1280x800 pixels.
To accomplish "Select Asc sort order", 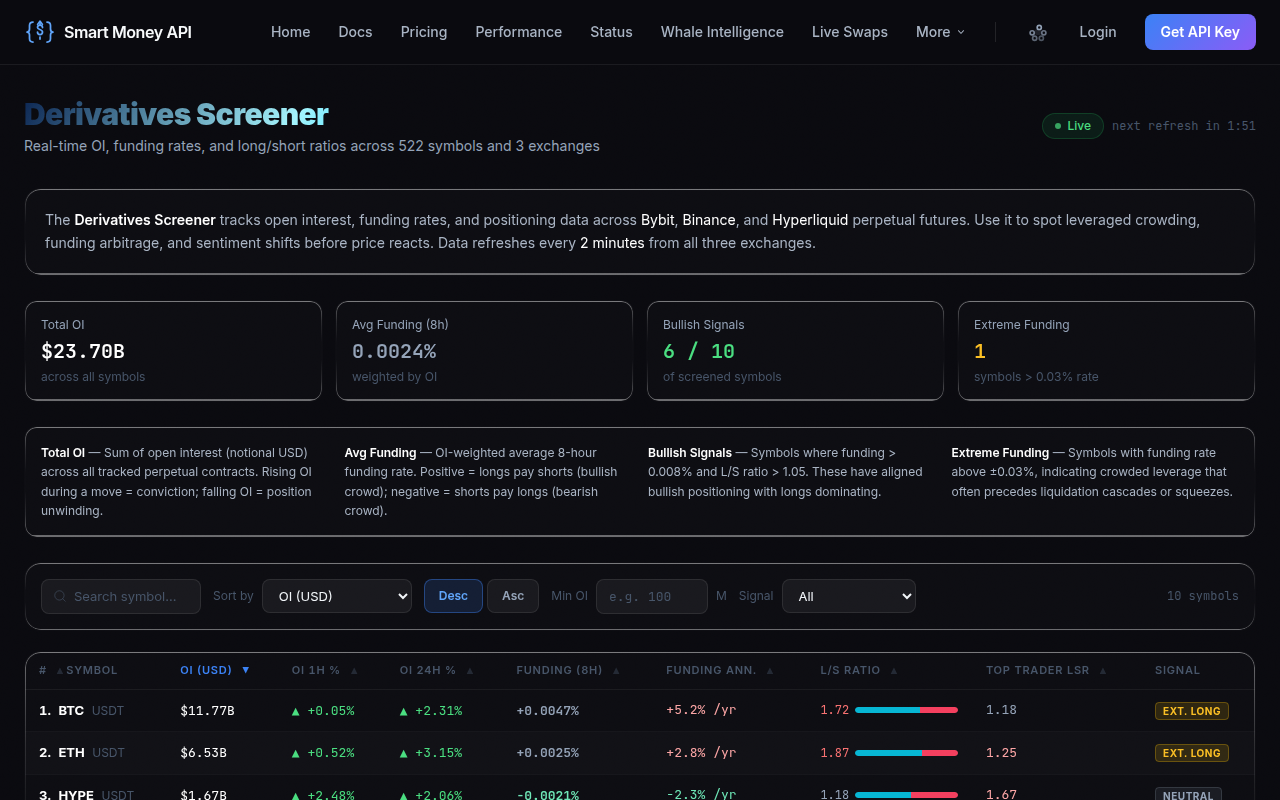I will point(513,596).
